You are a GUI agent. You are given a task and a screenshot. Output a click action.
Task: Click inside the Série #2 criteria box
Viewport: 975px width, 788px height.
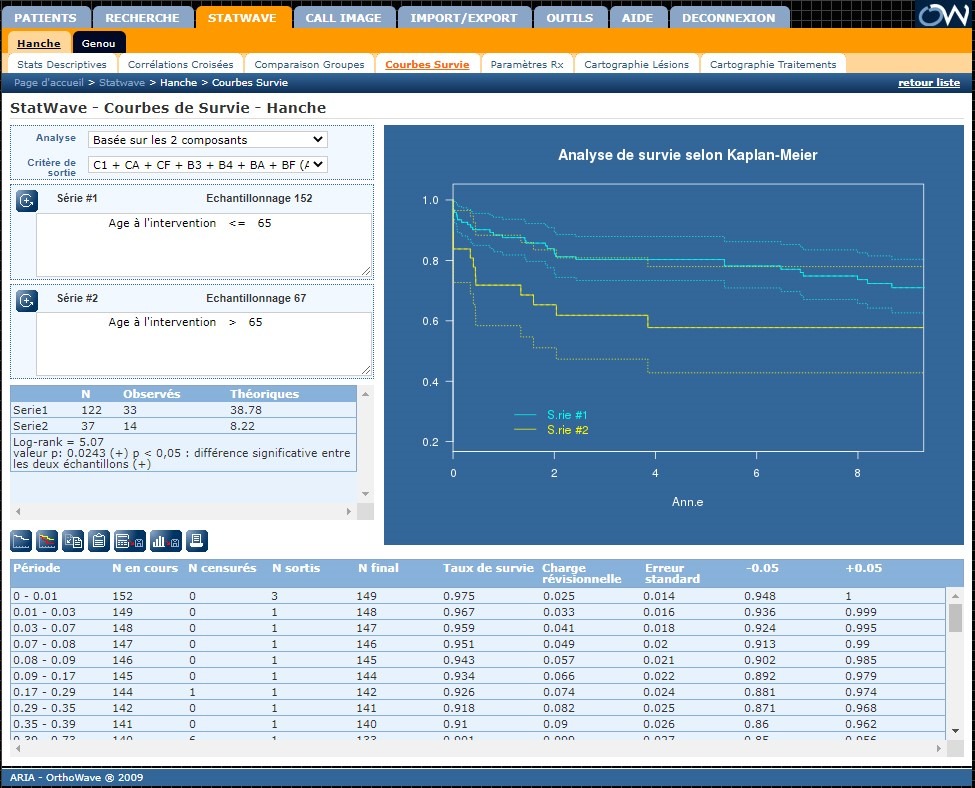click(204, 344)
